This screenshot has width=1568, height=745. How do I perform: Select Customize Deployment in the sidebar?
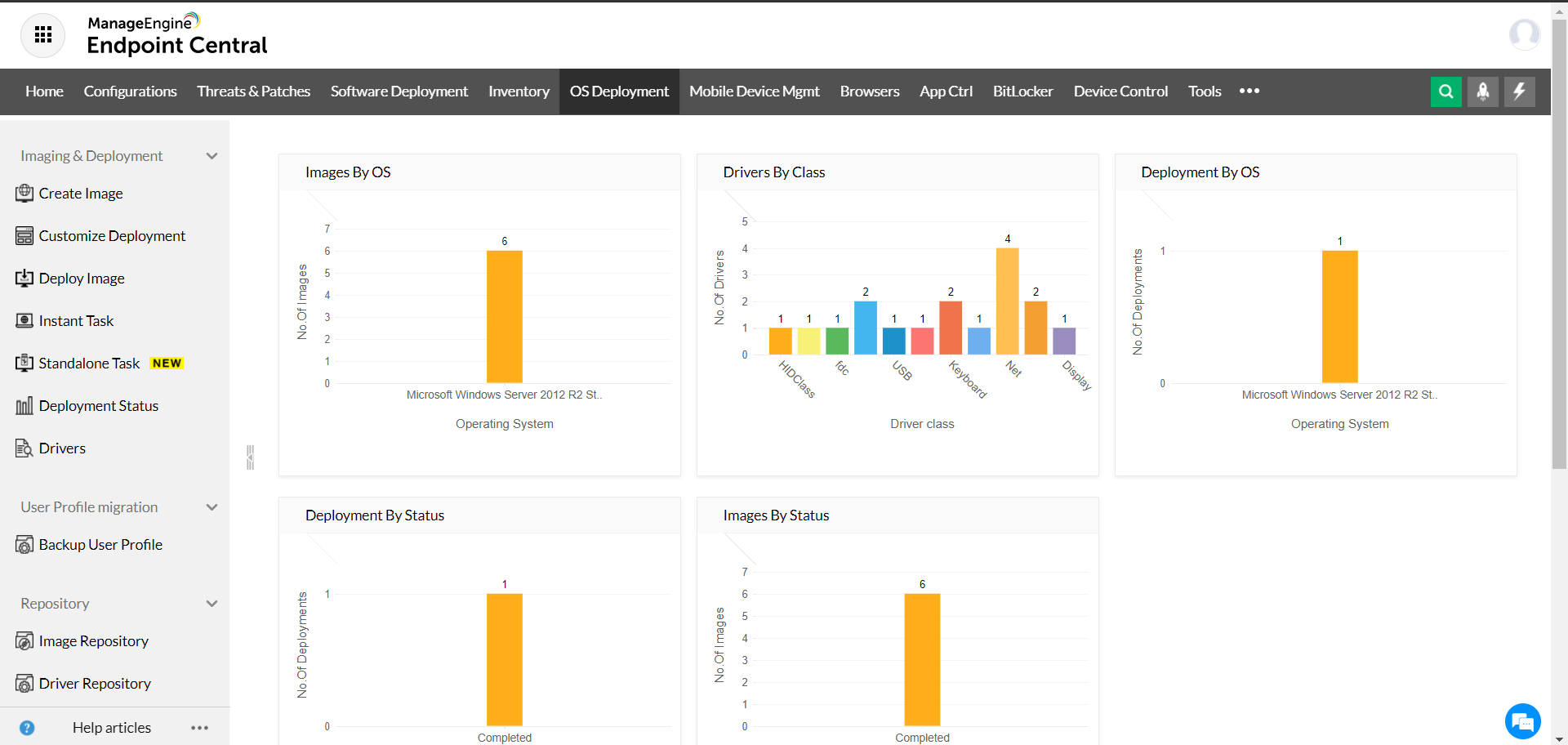[x=111, y=235]
